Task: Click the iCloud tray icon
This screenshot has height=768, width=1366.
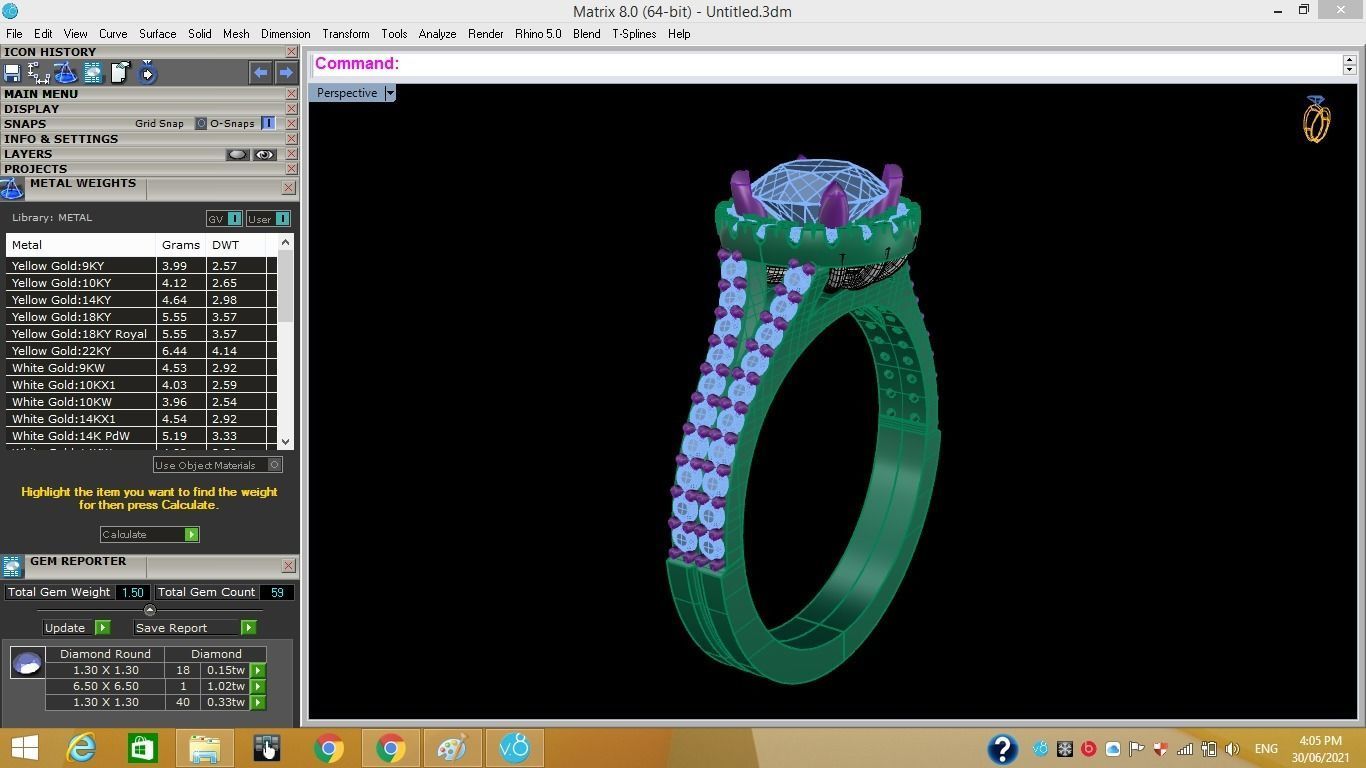Action: pyautogui.click(x=1112, y=748)
